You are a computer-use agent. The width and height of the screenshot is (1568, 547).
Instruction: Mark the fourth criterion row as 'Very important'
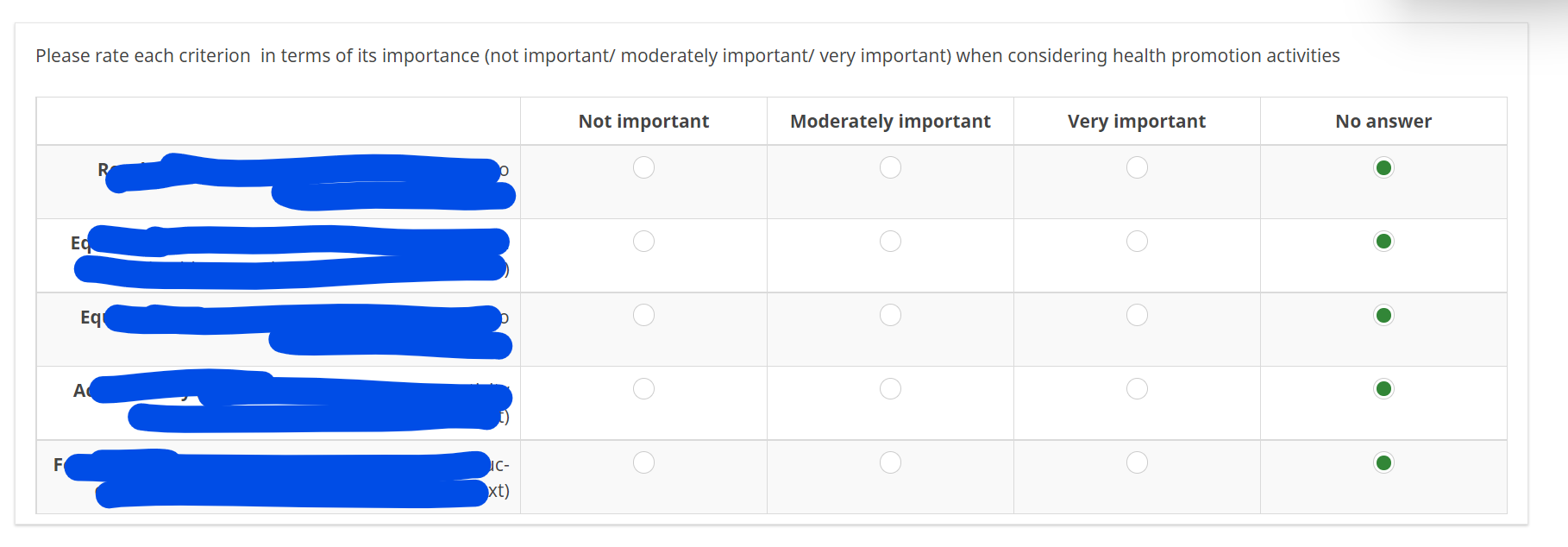[x=1137, y=389]
